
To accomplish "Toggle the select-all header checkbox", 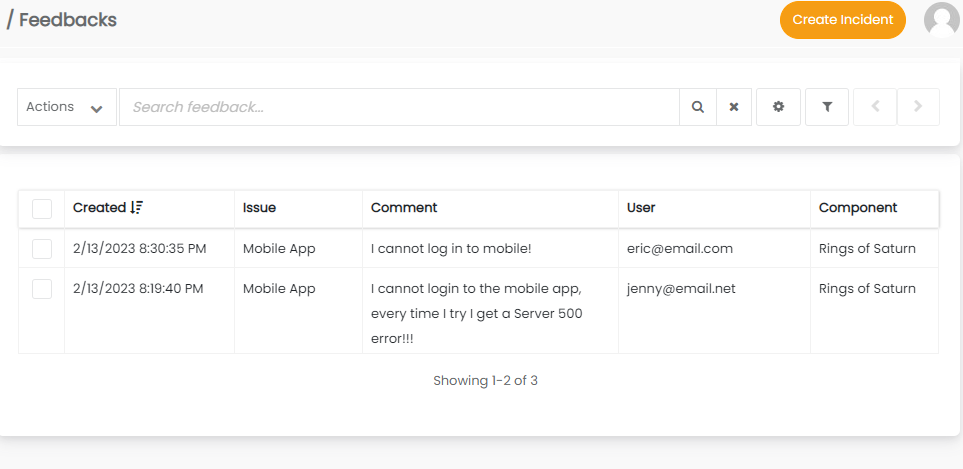I will (x=42, y=208).
